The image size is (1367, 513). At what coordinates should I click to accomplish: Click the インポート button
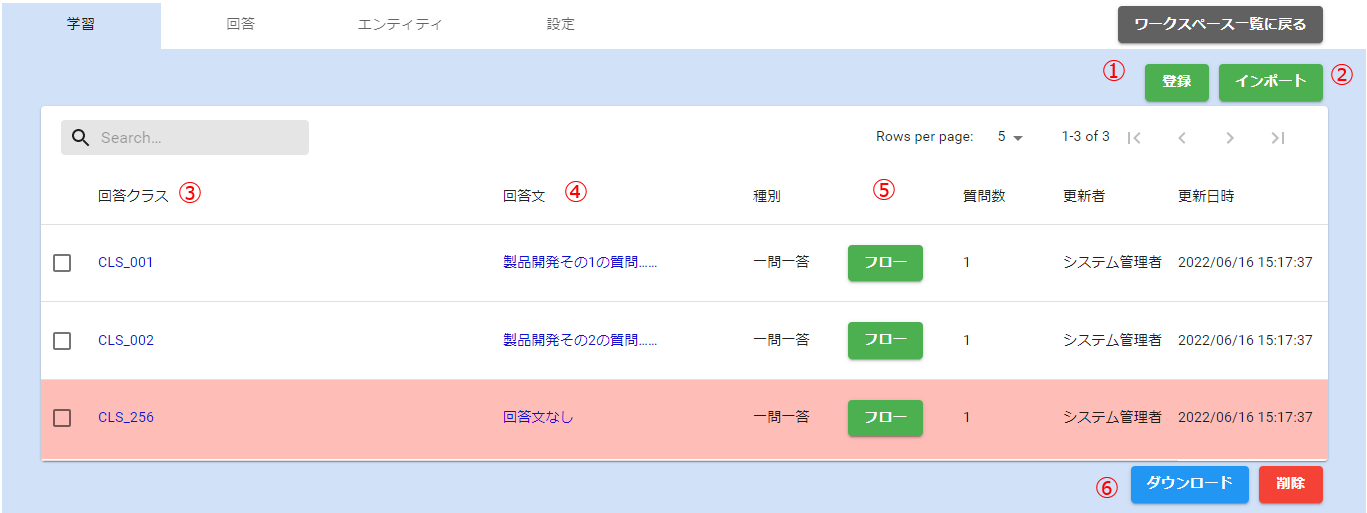point(1270,82)
